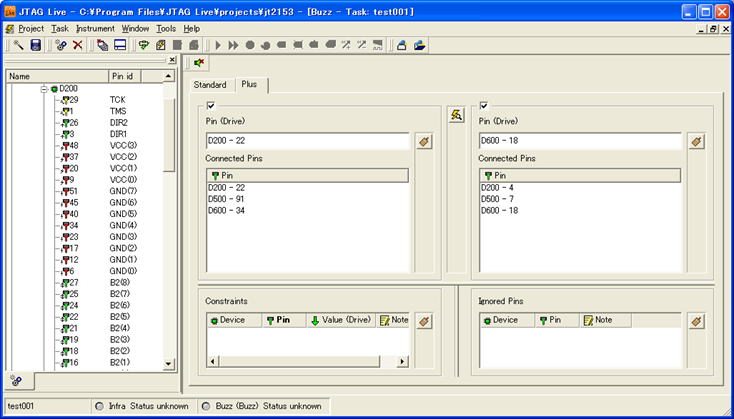Click the icon left of open folder
This screenshot has width=734, height=419.
(x=401, y=45)
